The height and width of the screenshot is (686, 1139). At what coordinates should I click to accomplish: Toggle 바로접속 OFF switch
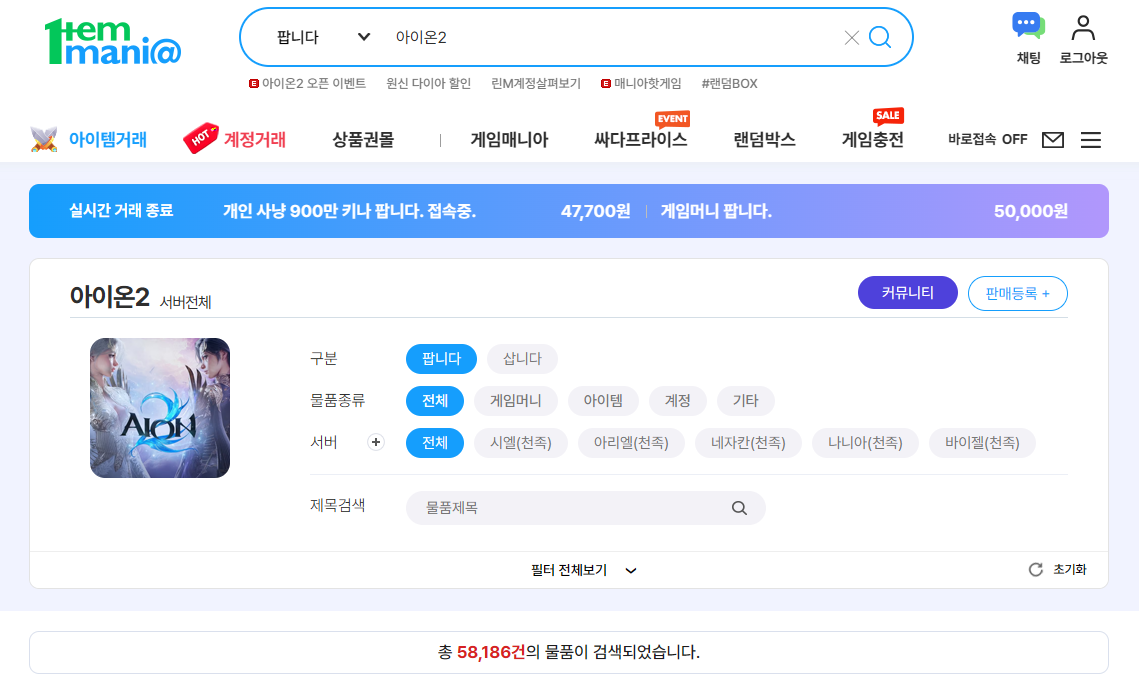(987, 140)
